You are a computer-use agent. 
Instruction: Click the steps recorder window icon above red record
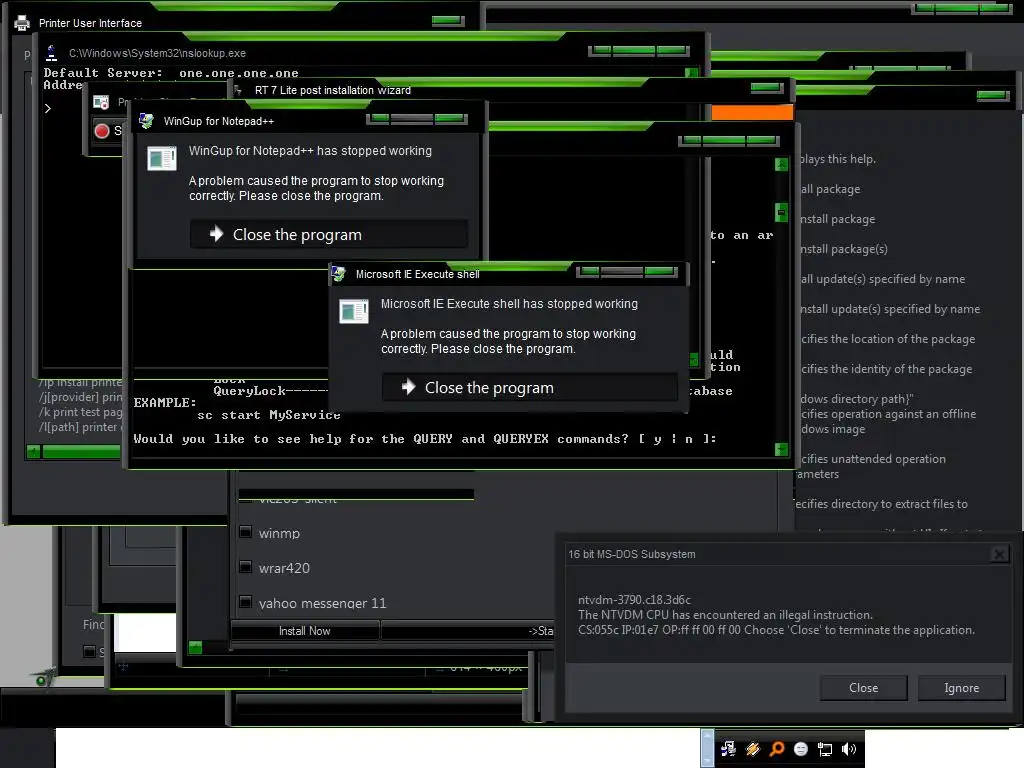101,102
